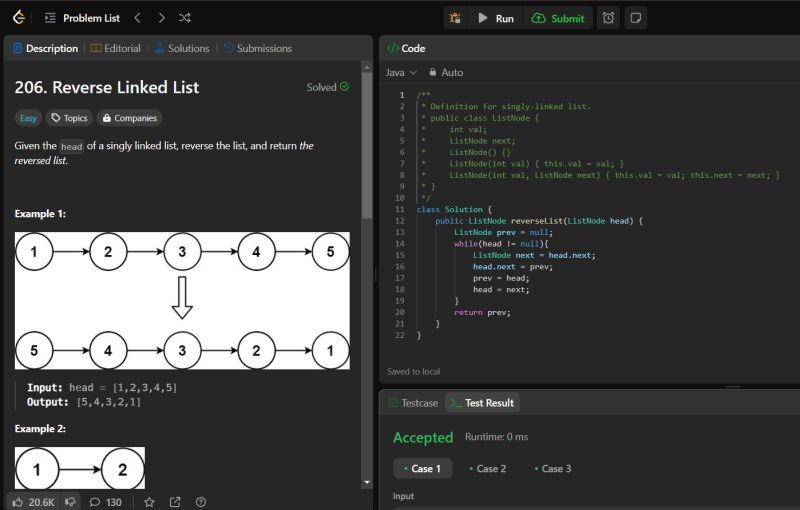Screen dimensions: 800x510
Task: Click the Code panel header icon
Action: tap(392, 48)
